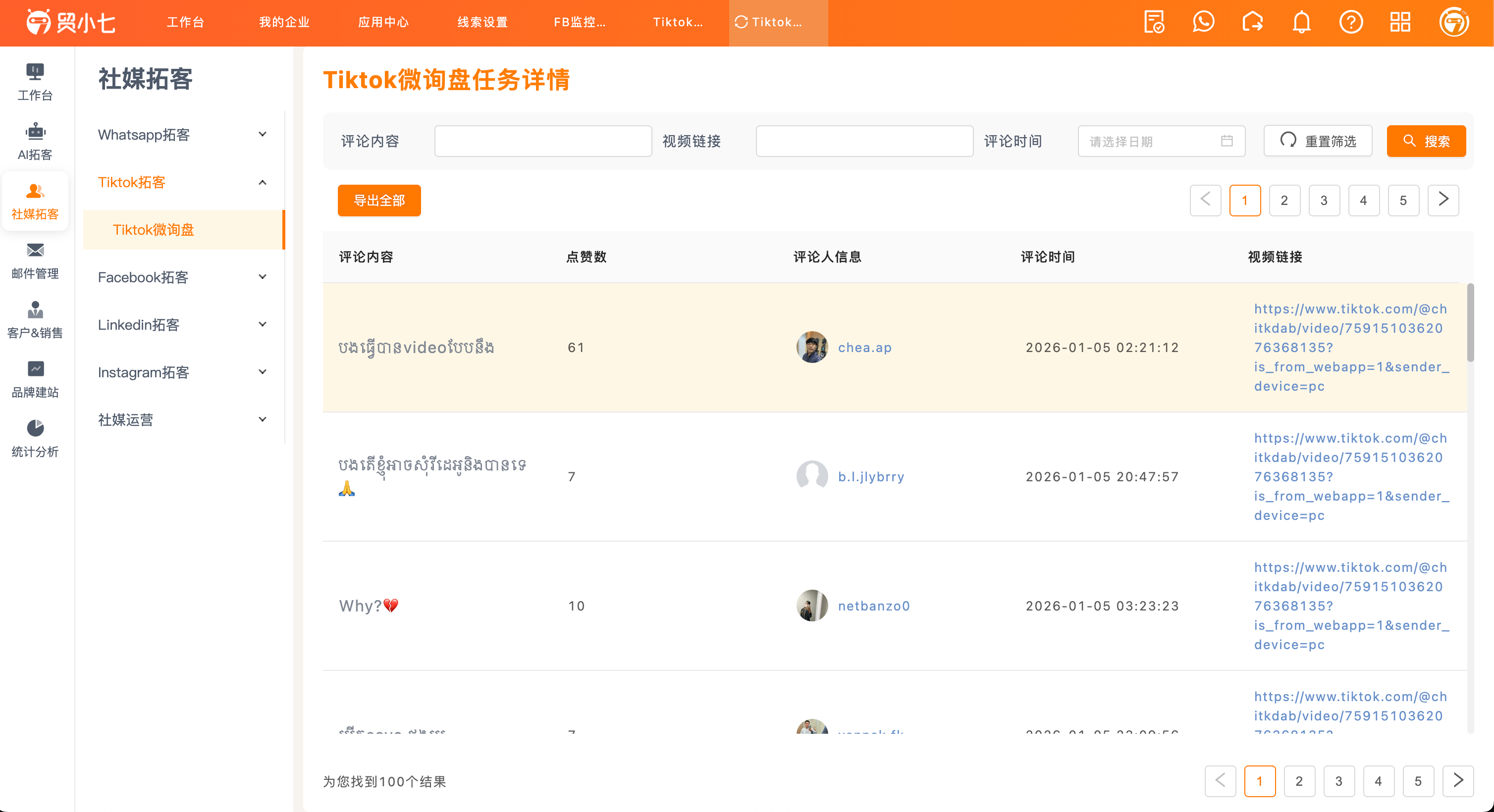1494x812 pixels.
Task: Click the 视频链接 filter input
Action: 865,141
